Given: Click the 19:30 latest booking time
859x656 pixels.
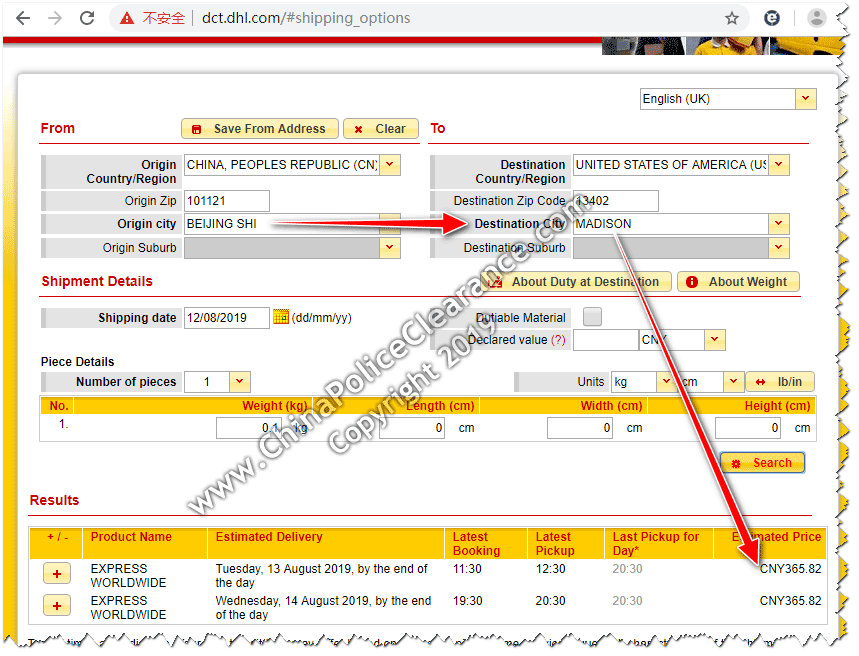Looking at the screenshot, I should tap(467, 601).
